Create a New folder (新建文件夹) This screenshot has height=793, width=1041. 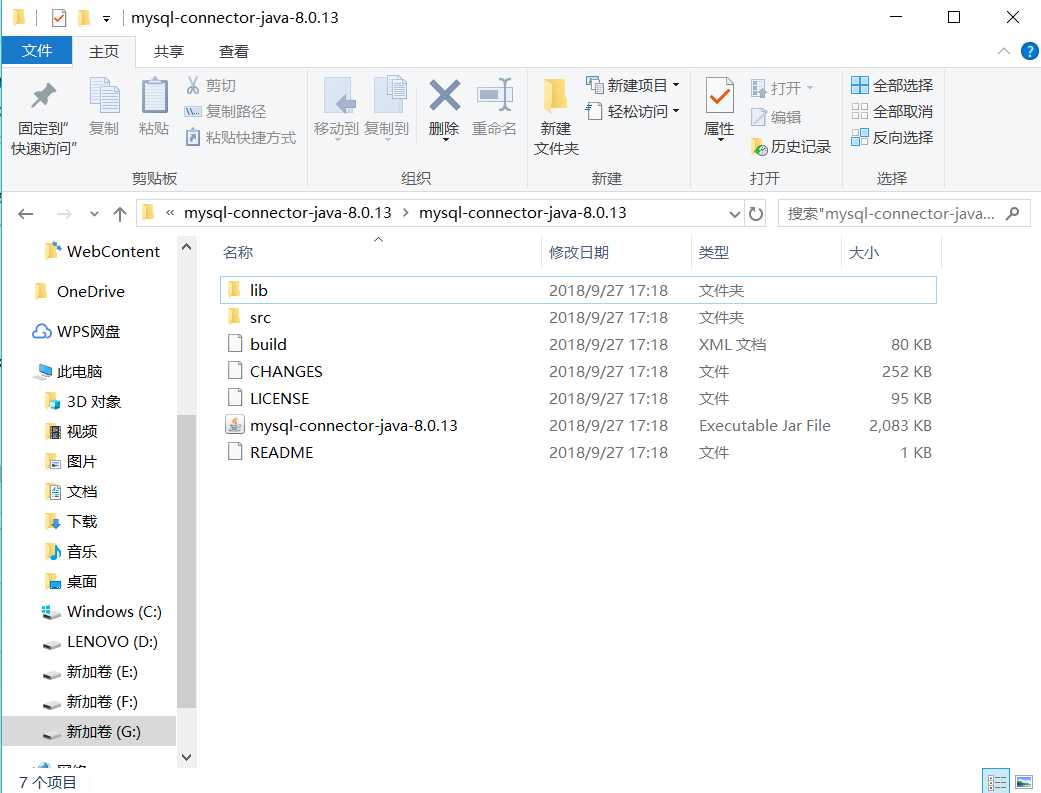[x=556, y=118]
